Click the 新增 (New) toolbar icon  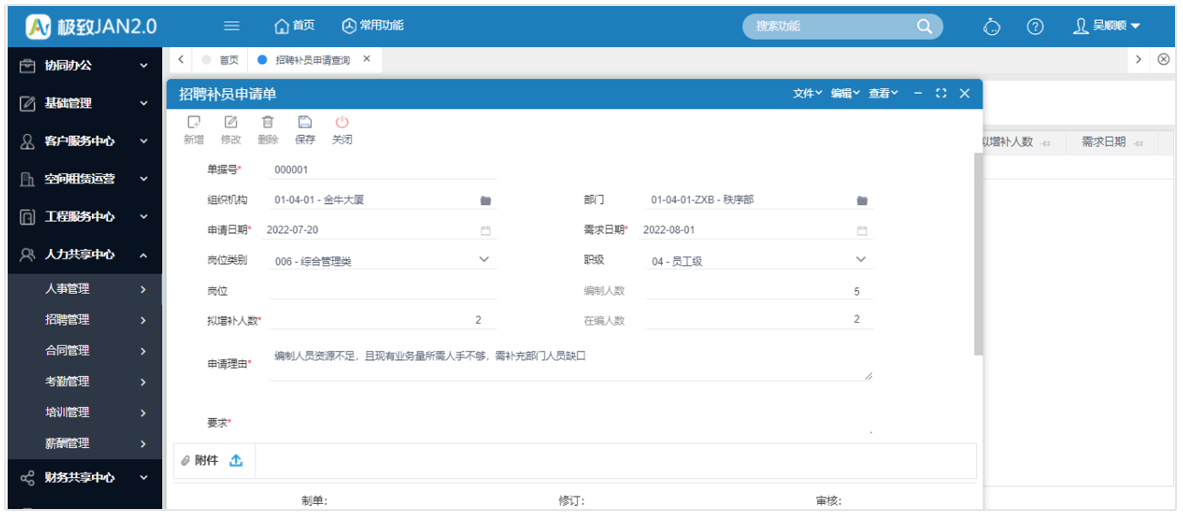click(x=194, y=122)
